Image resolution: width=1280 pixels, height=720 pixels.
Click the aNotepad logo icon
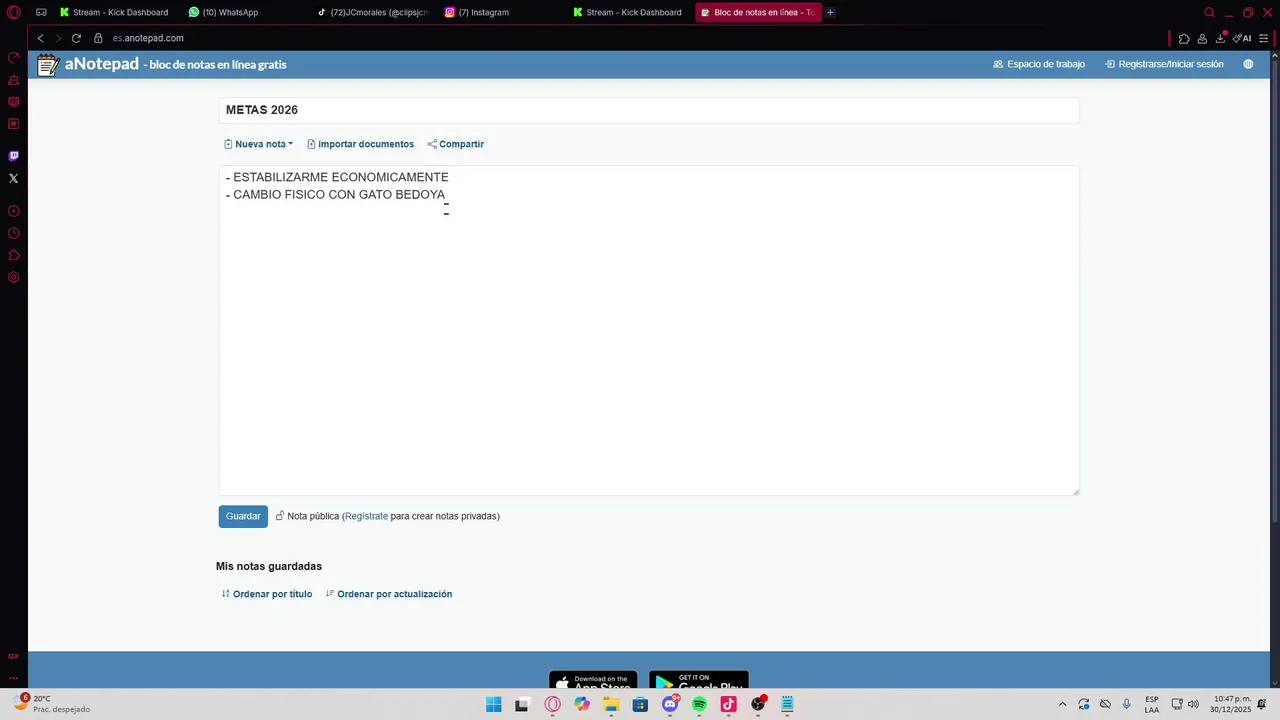(x=47, y=65)
